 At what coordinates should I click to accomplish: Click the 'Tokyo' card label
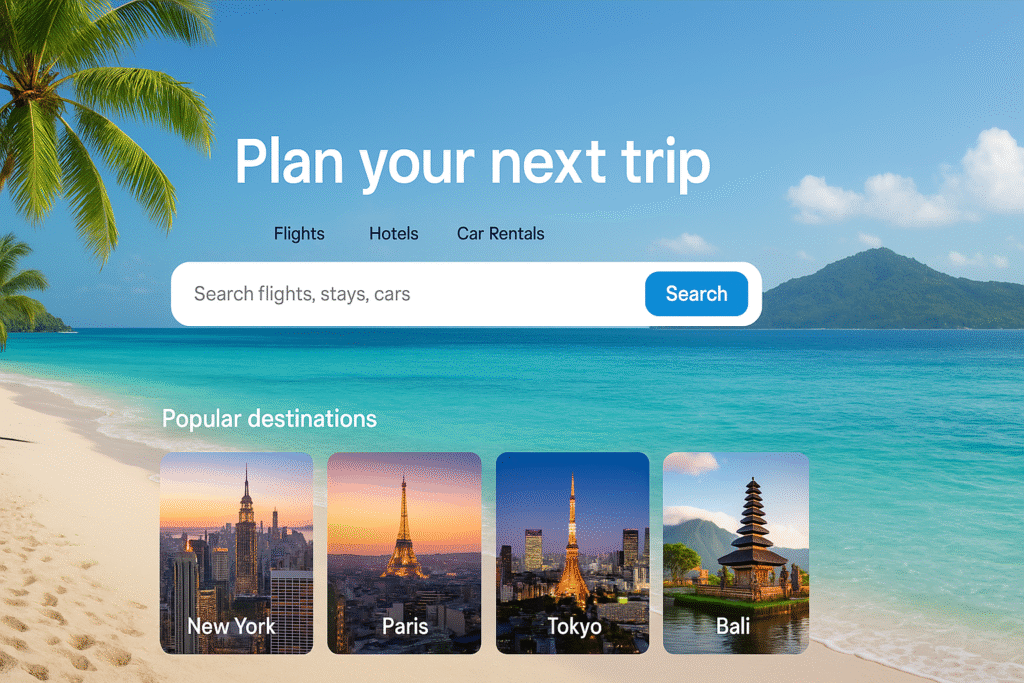click(x=574, y=626)
